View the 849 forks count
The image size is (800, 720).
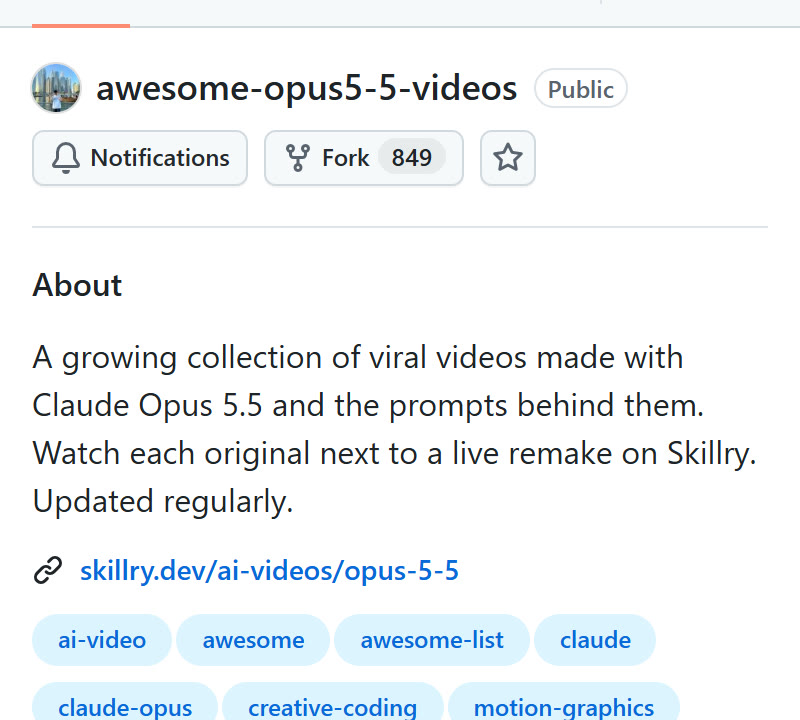click(x=412, y=157)
